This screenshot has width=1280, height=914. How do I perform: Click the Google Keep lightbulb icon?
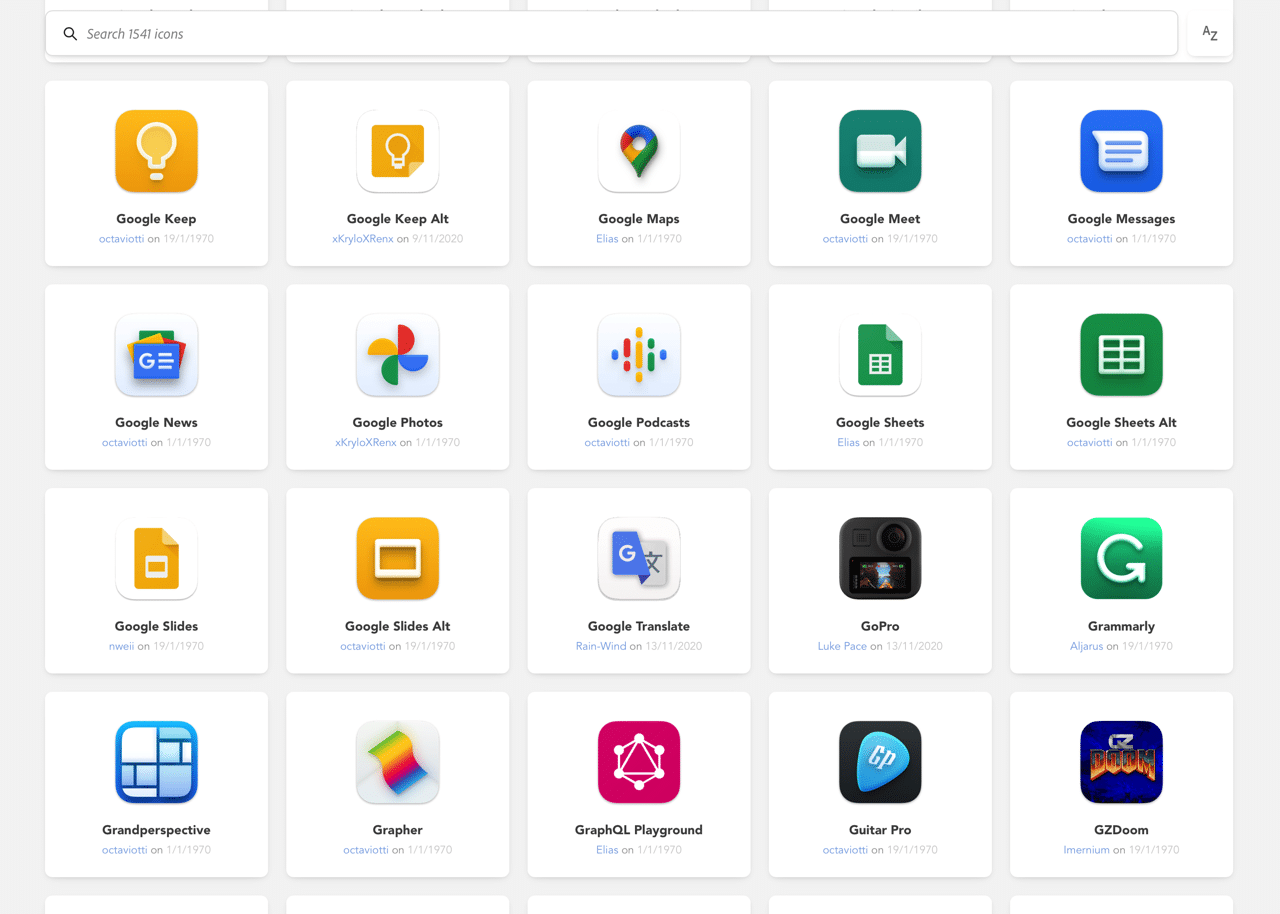click(156, 151)
